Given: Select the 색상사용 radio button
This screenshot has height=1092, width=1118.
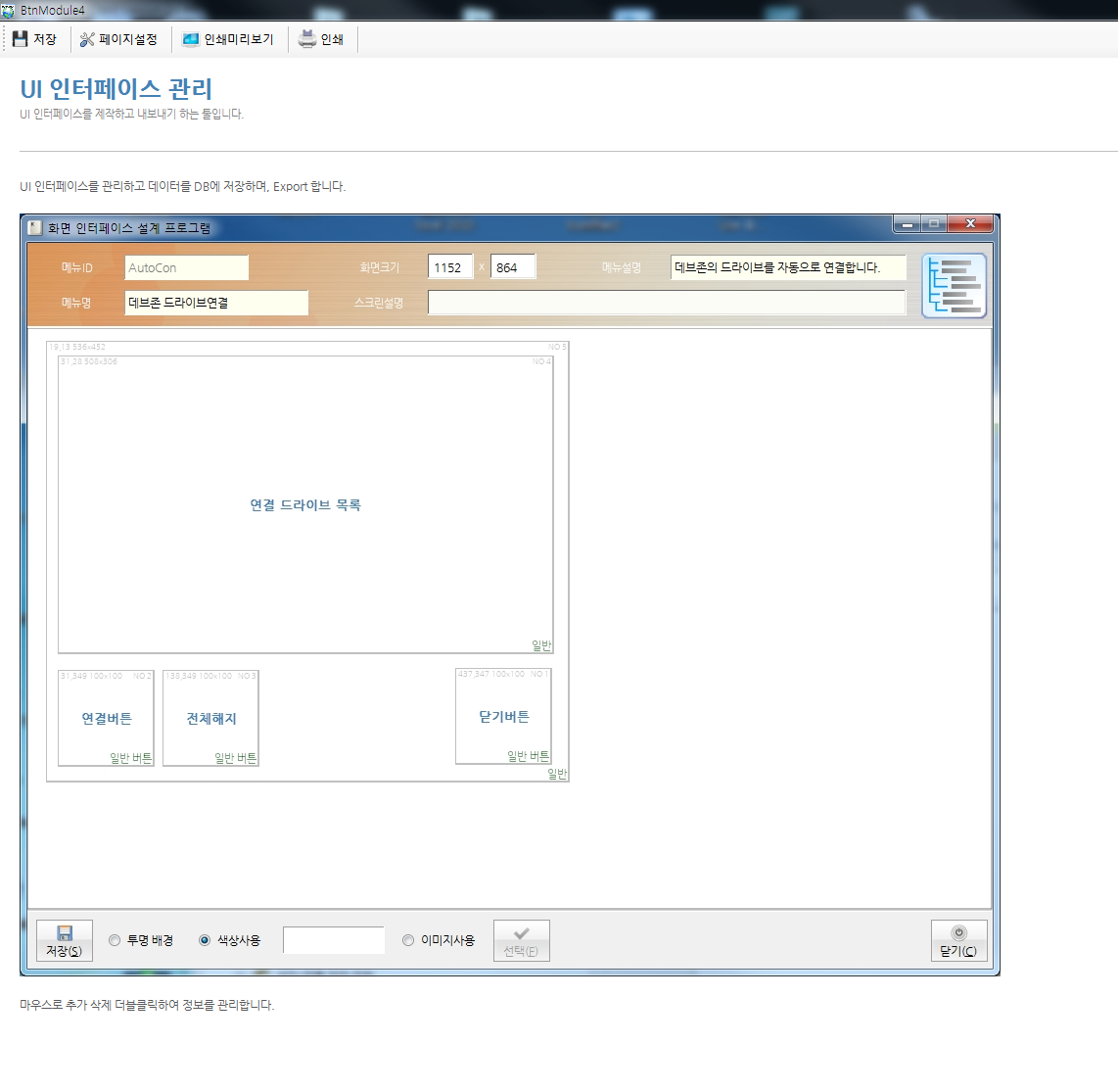Looking at the screenshot, I should pyautogui.click(x=205, y=940).
